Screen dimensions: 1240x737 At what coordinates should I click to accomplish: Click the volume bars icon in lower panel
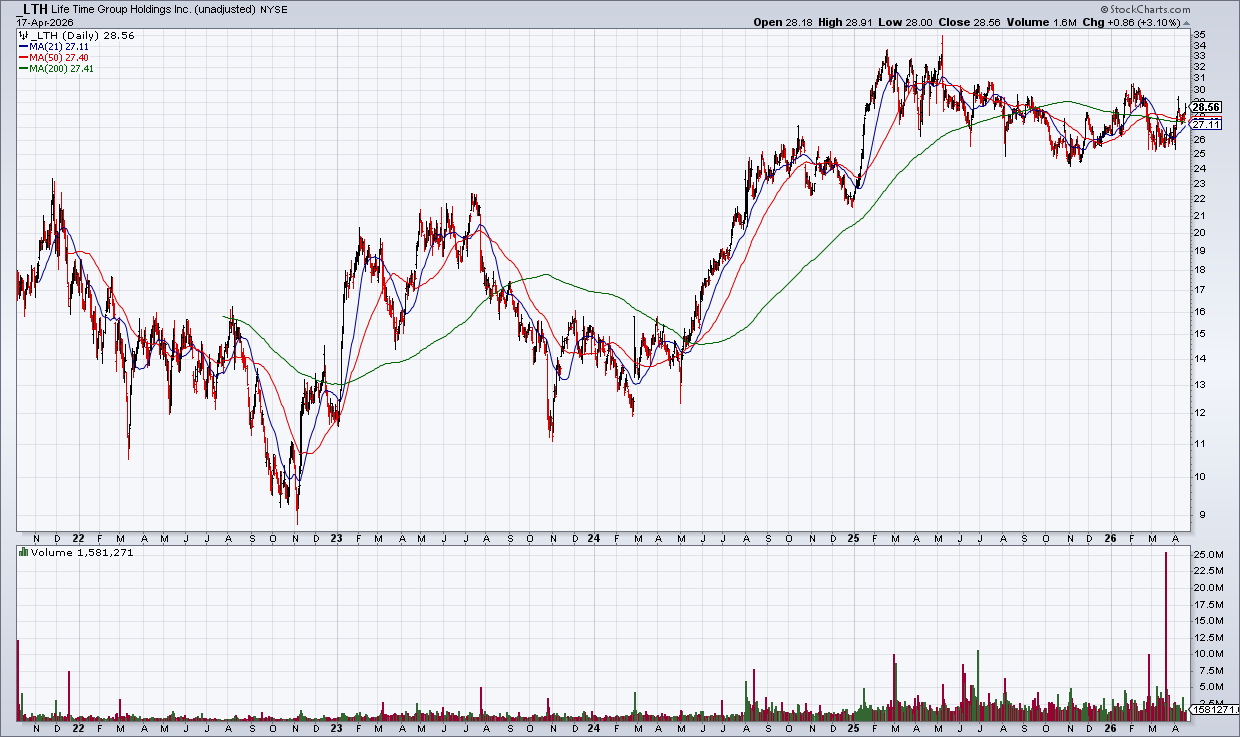[23, 552]
